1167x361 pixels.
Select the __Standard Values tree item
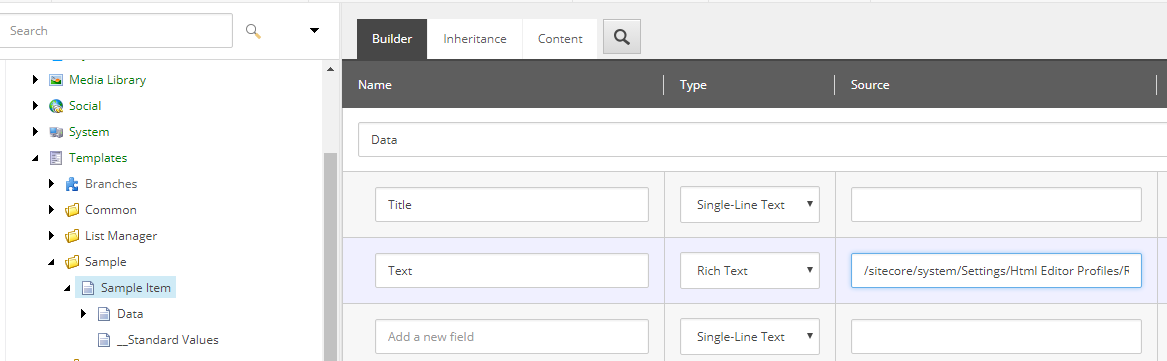168,340
